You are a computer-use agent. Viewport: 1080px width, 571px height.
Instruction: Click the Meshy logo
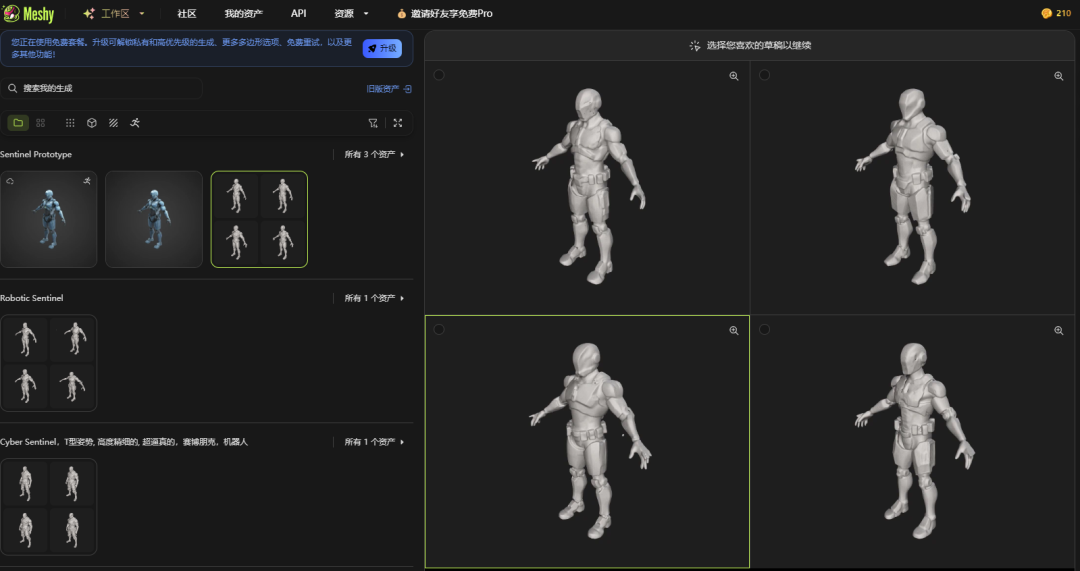pyautogui.click(x=29, y=13)
